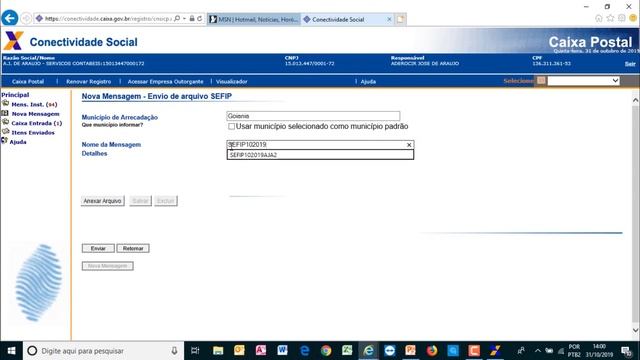Viewport: 640px width, 360px height.
Task: Open Word from the taskbar
Action: (x=282, y=351)
